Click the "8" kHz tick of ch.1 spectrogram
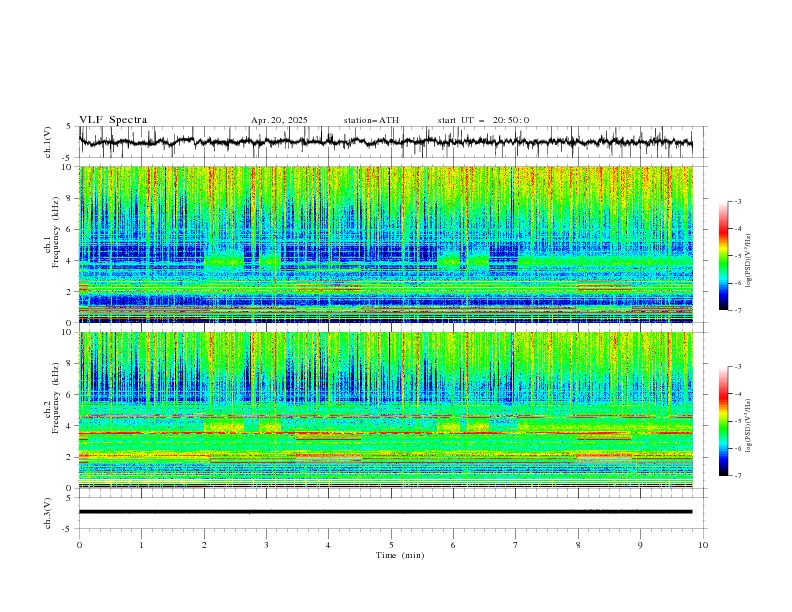 click(70, 198)
